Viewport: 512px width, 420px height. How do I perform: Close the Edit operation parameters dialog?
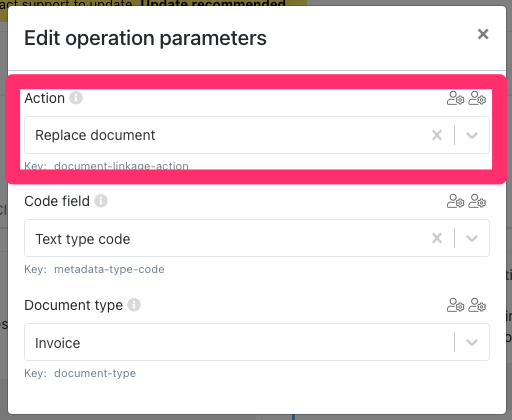click(x=483, y=34)
